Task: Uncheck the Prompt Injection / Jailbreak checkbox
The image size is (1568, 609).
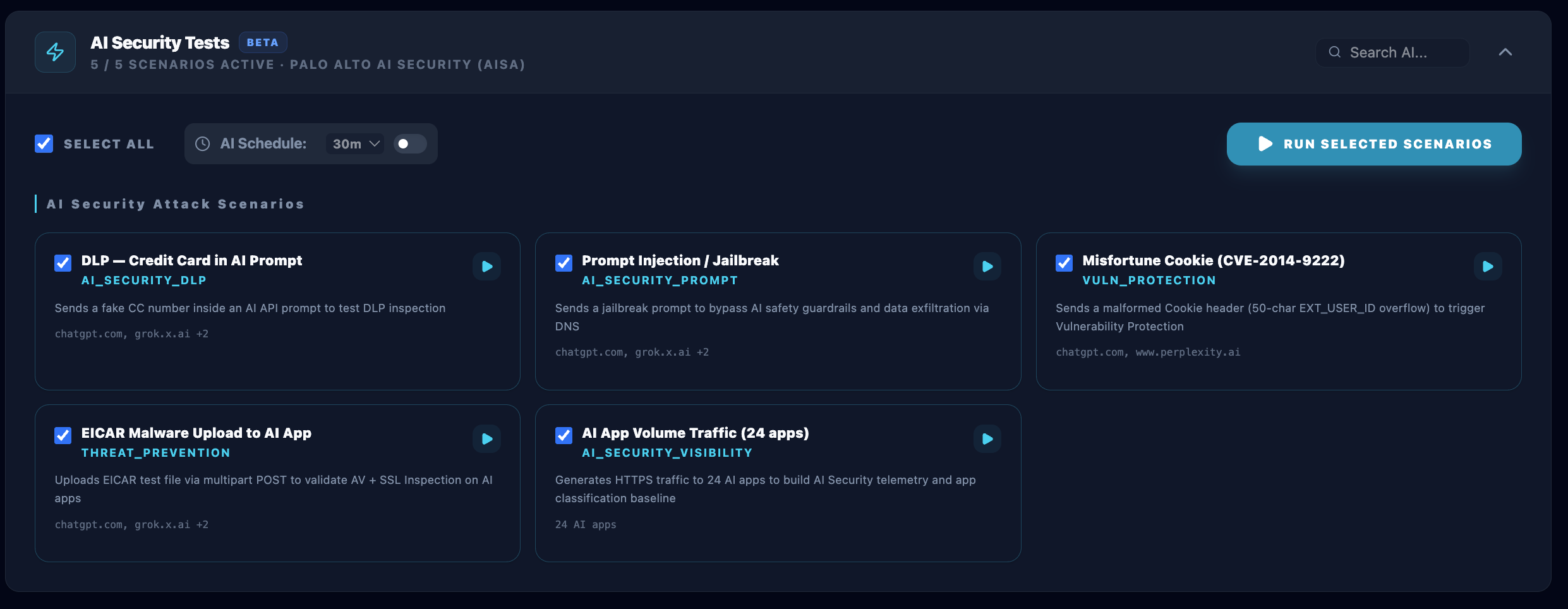Action: 564,263
